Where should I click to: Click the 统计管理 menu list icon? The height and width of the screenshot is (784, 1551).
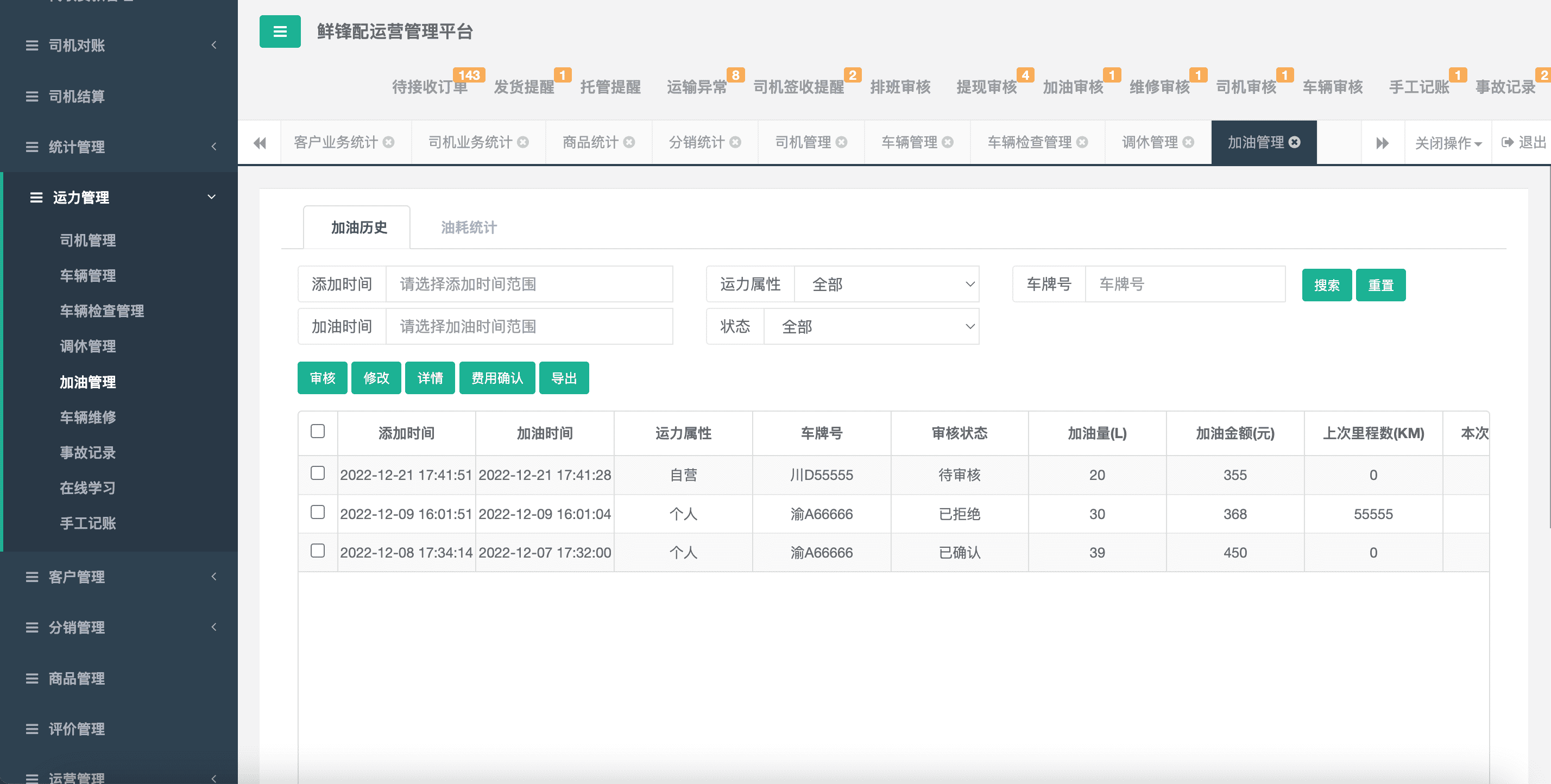point(32,147)
